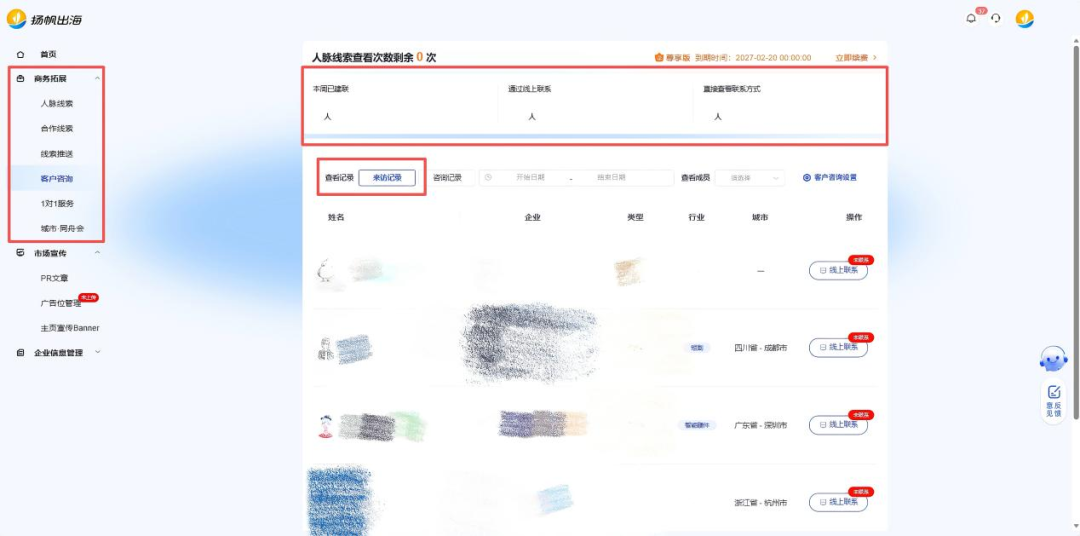Click the 浙江省 - 杭州市 city cell

point(760,503)
